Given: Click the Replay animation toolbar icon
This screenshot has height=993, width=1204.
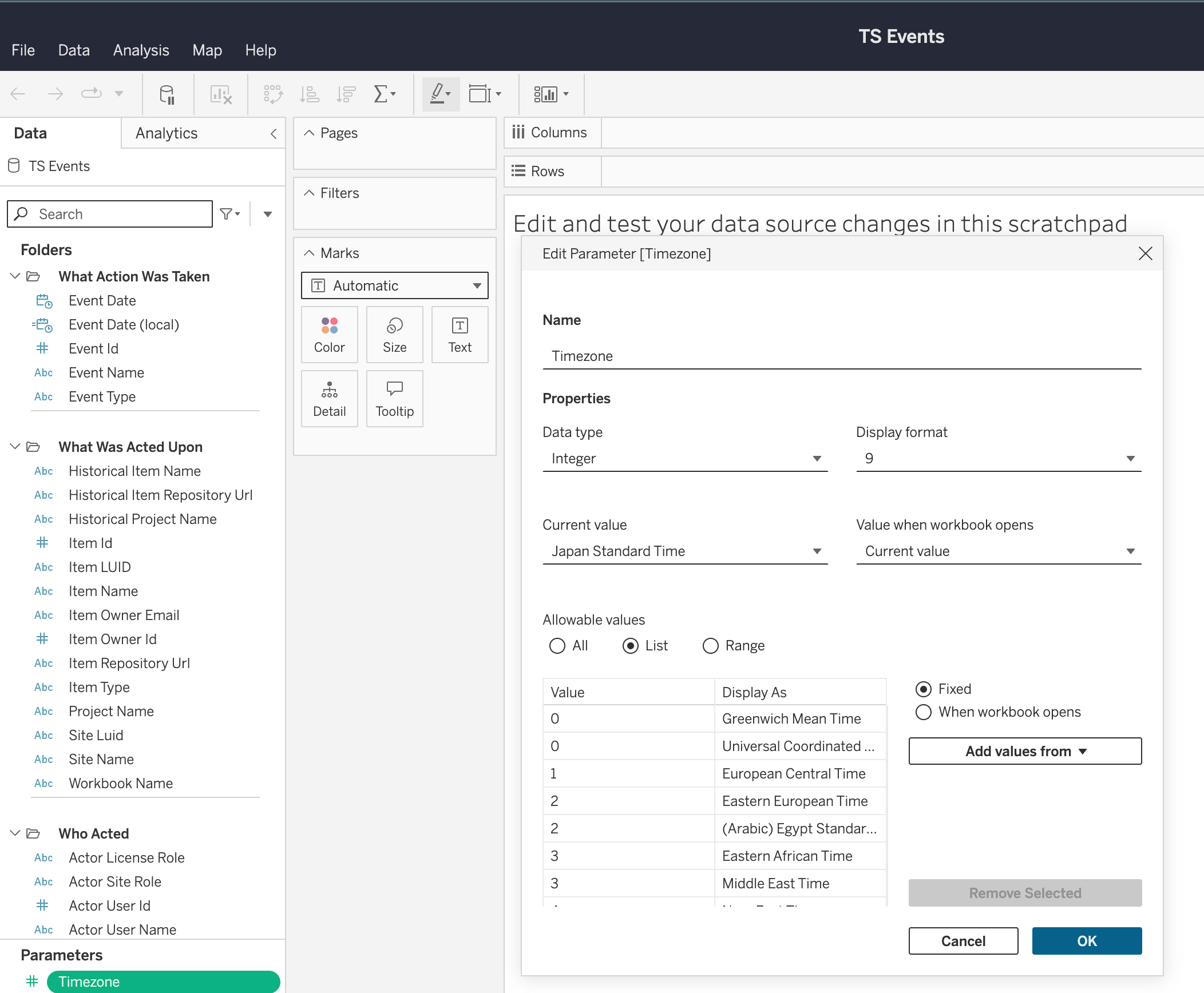Looking at the screenshot, I should pos(92,93).
